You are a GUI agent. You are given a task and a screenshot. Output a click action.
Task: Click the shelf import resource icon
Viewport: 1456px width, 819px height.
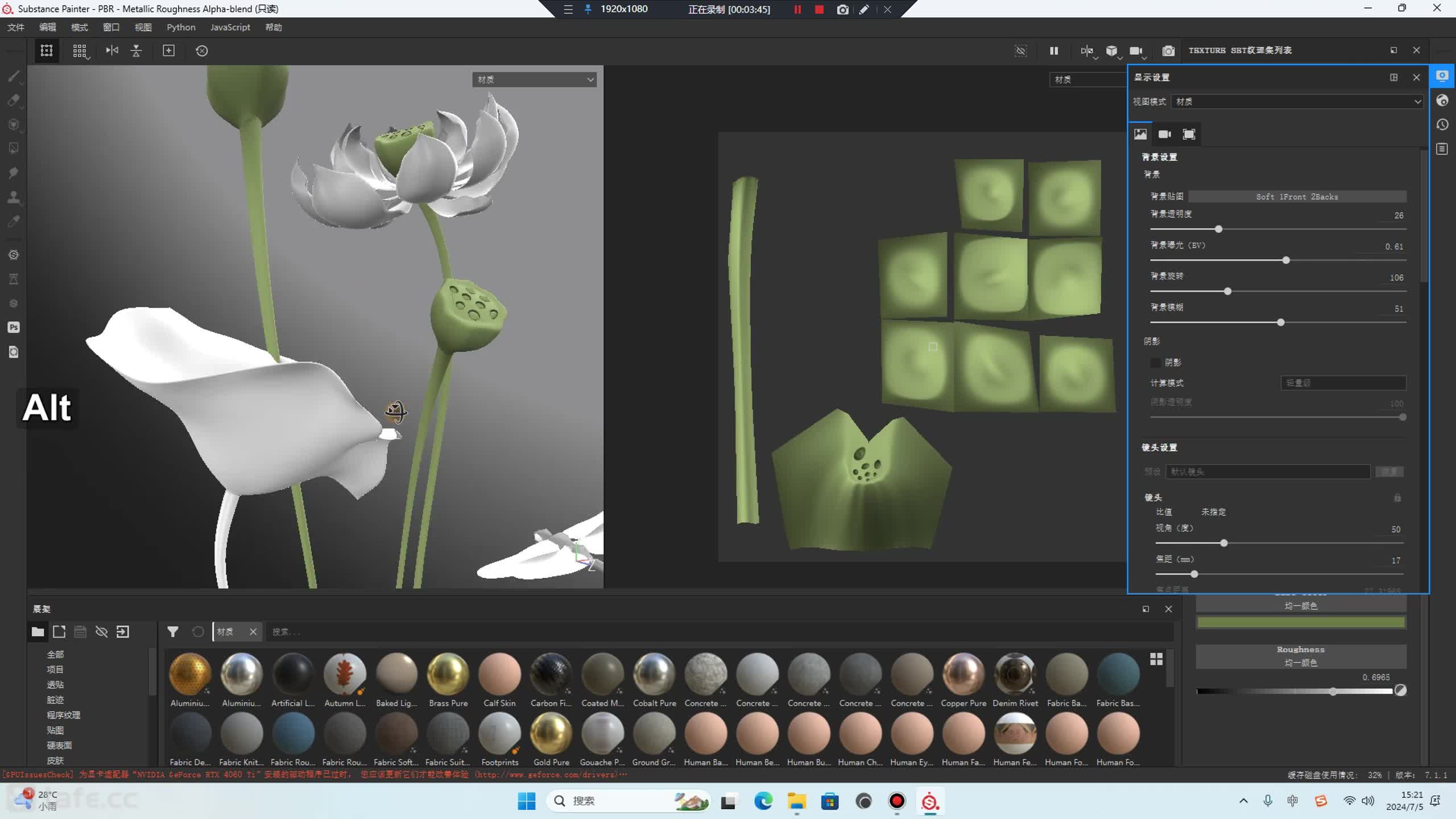[x=123, y=632]
